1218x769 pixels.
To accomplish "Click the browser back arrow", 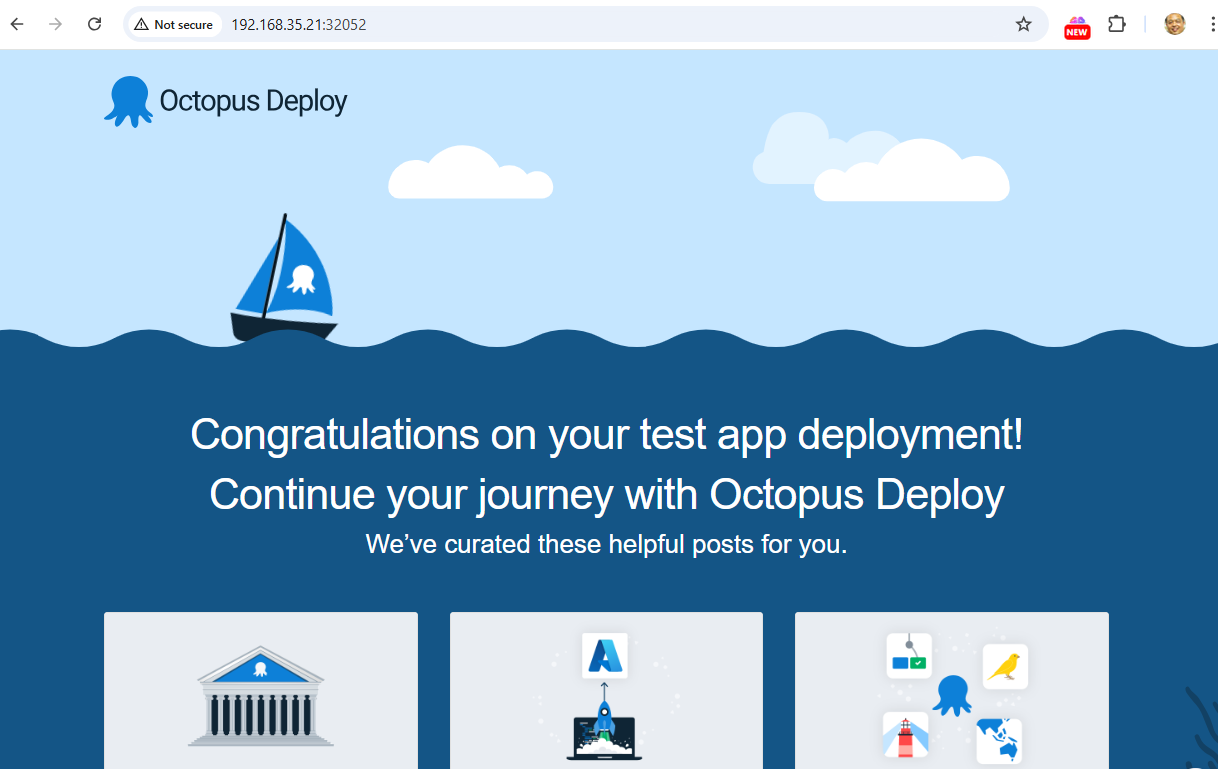I will point(17,24).
